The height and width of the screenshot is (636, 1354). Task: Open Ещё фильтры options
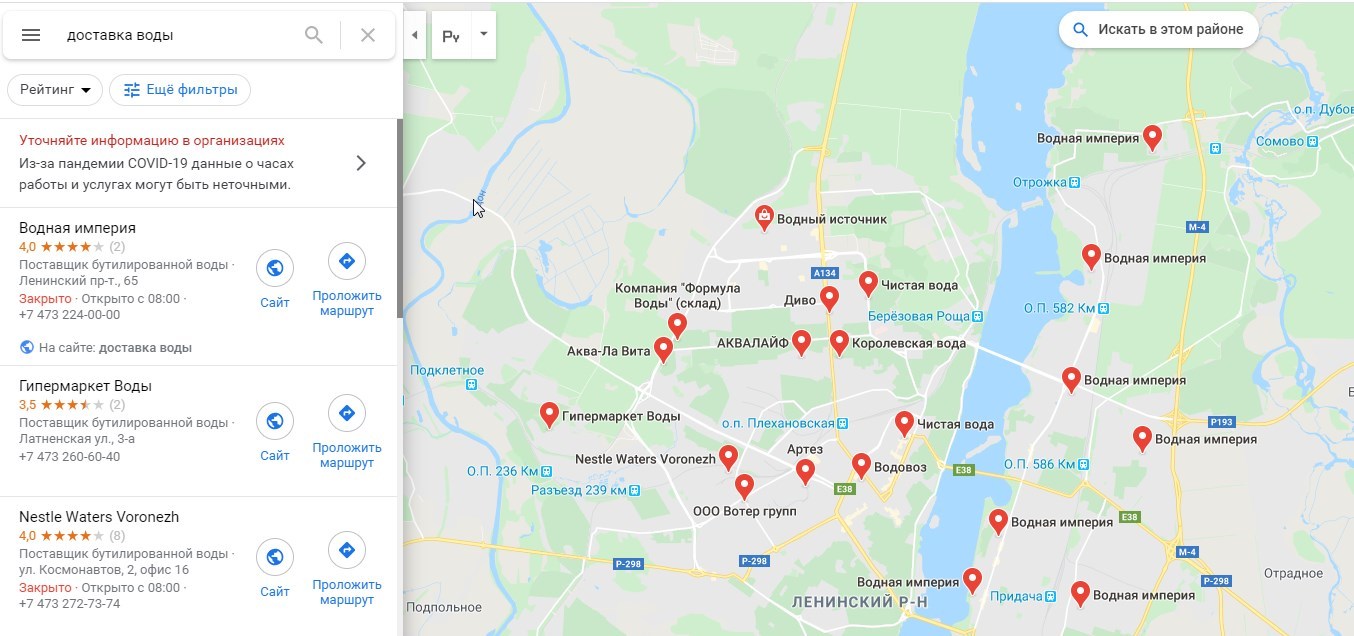[180, 90]
